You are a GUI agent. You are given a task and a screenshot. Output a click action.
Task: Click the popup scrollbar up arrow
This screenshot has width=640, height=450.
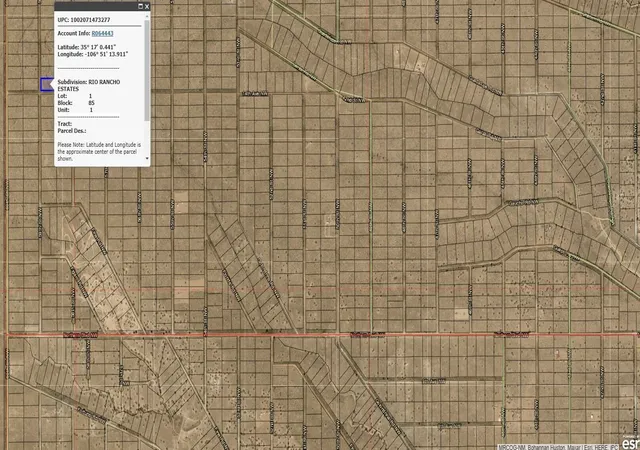[x=147, y=16]
